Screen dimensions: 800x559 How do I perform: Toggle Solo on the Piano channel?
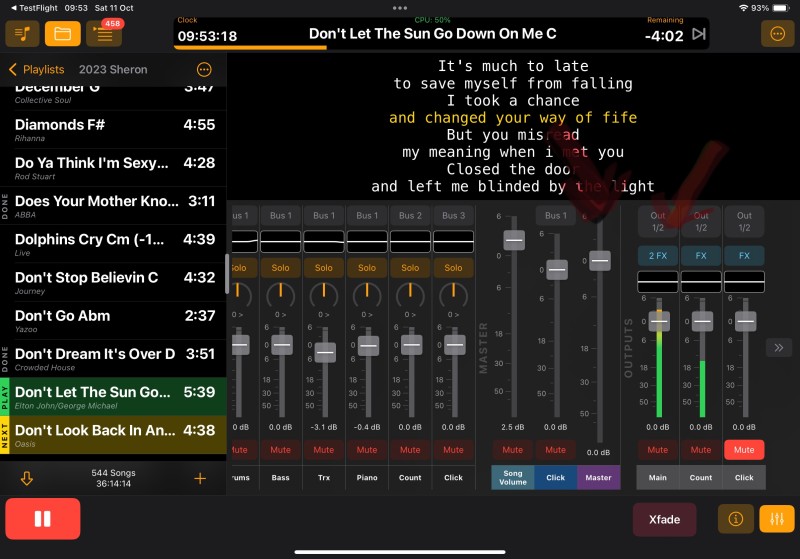(x=367, y=268)
